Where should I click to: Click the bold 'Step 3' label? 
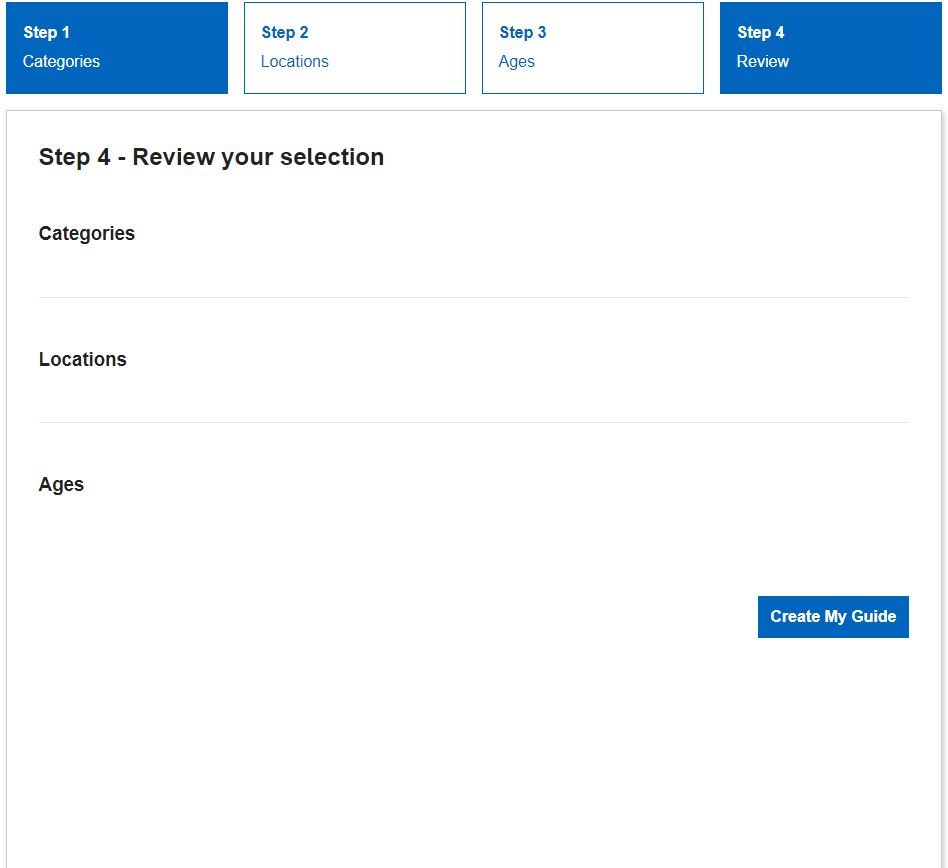point(523,32)
